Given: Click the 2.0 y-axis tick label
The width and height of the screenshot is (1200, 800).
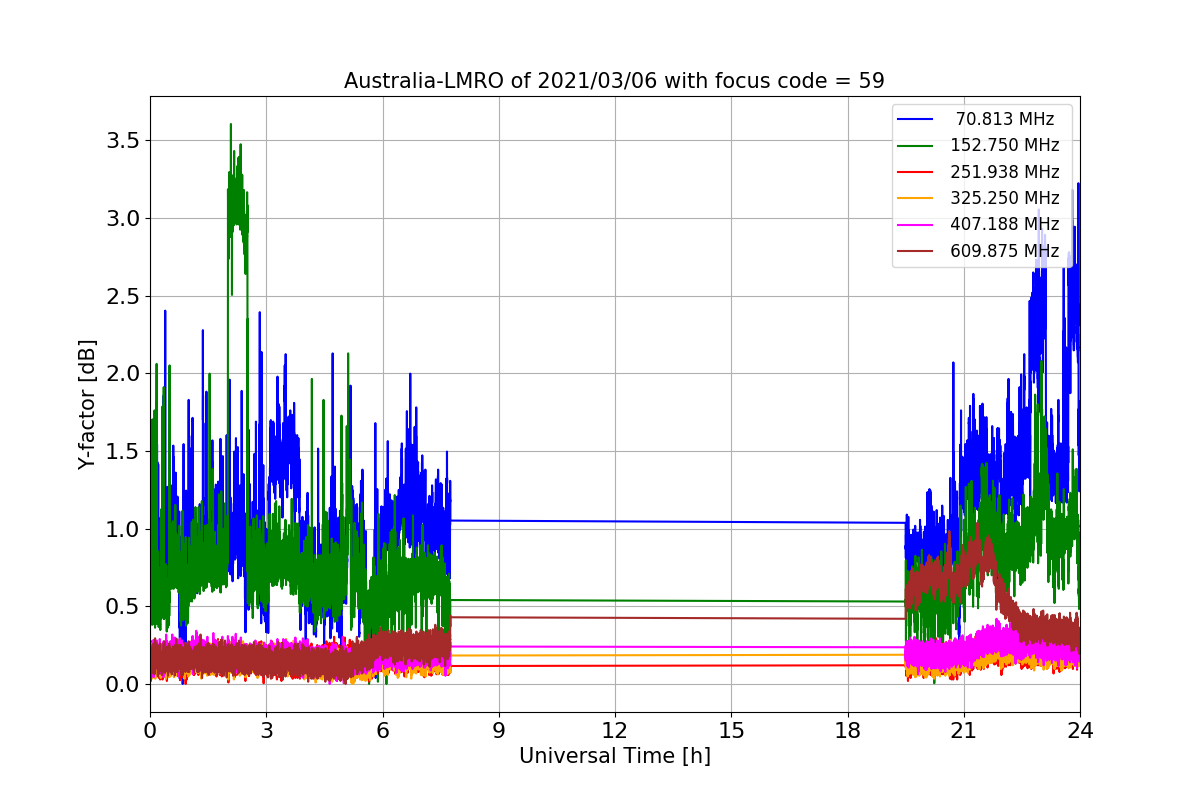Looking at the screenshot, I should [123, 373].
